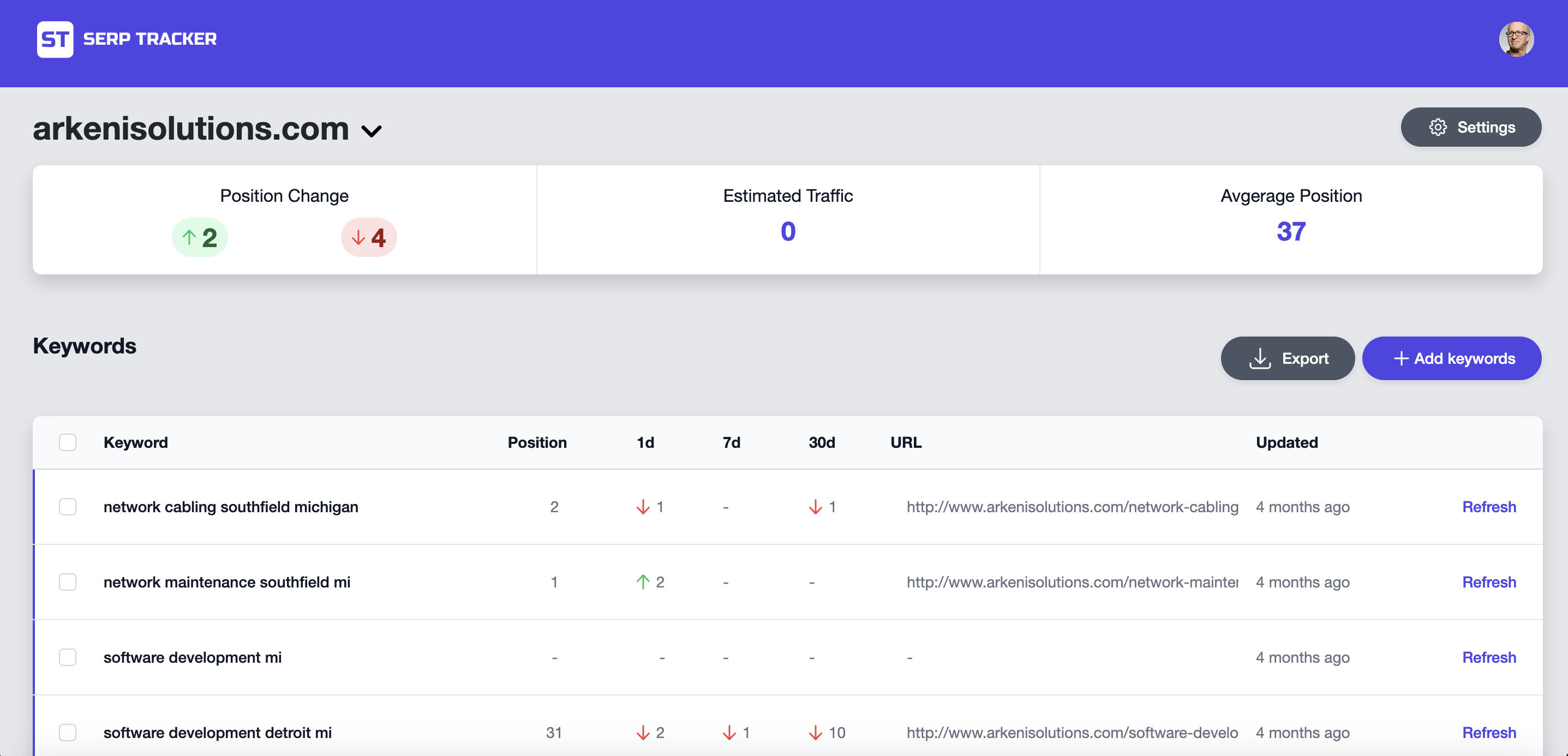Screen dimensions: 1568x756
Task: Click the Keywords section heading
Action: tap(85, 346)
